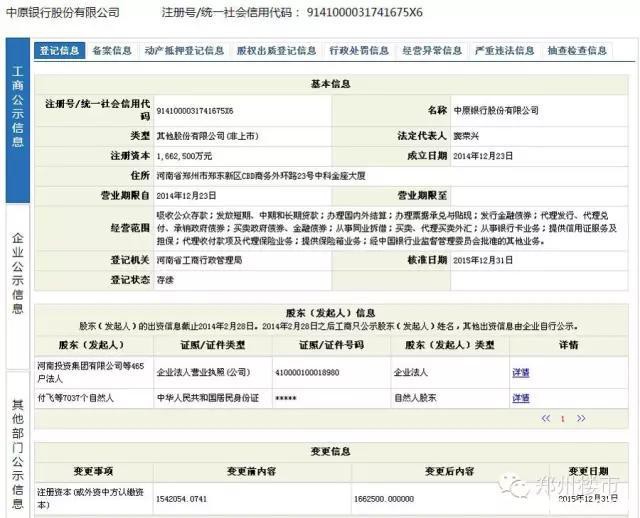The image size is (640, 518).
Task: Click registration authority 河南省工商行政管理局
Action: pos(199,260)
